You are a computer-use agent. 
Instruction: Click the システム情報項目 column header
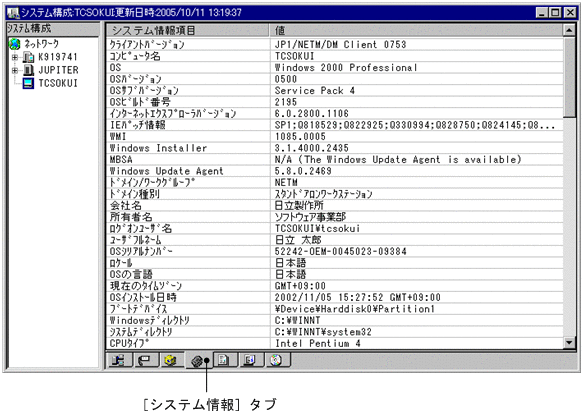click(187, 30)
